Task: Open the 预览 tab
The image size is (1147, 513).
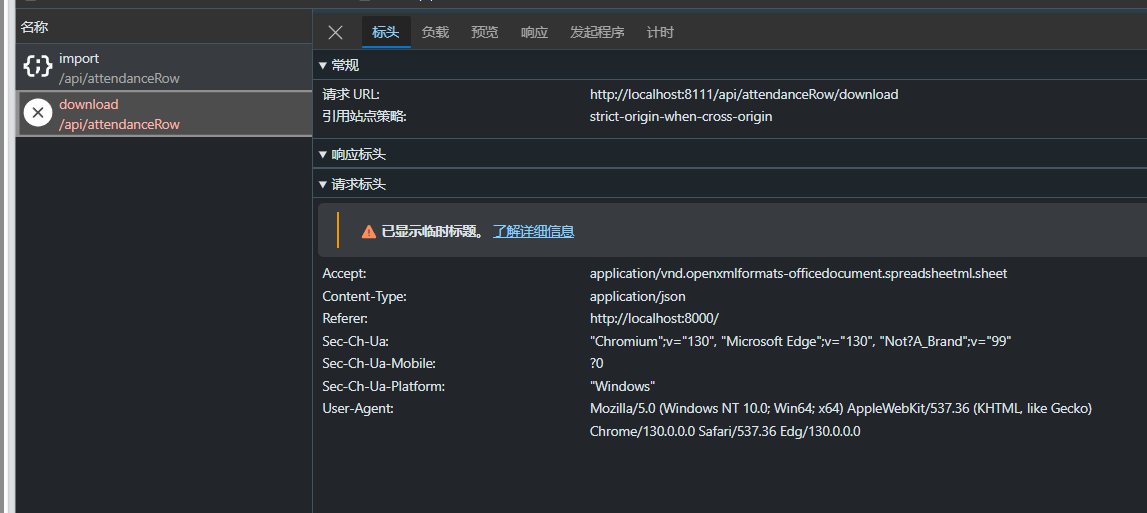Action: [x=485, y=32]
